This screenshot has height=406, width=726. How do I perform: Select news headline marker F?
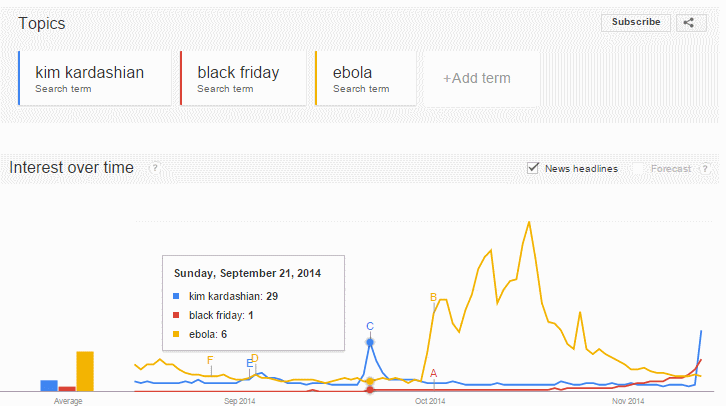click(x=210, y=360)
